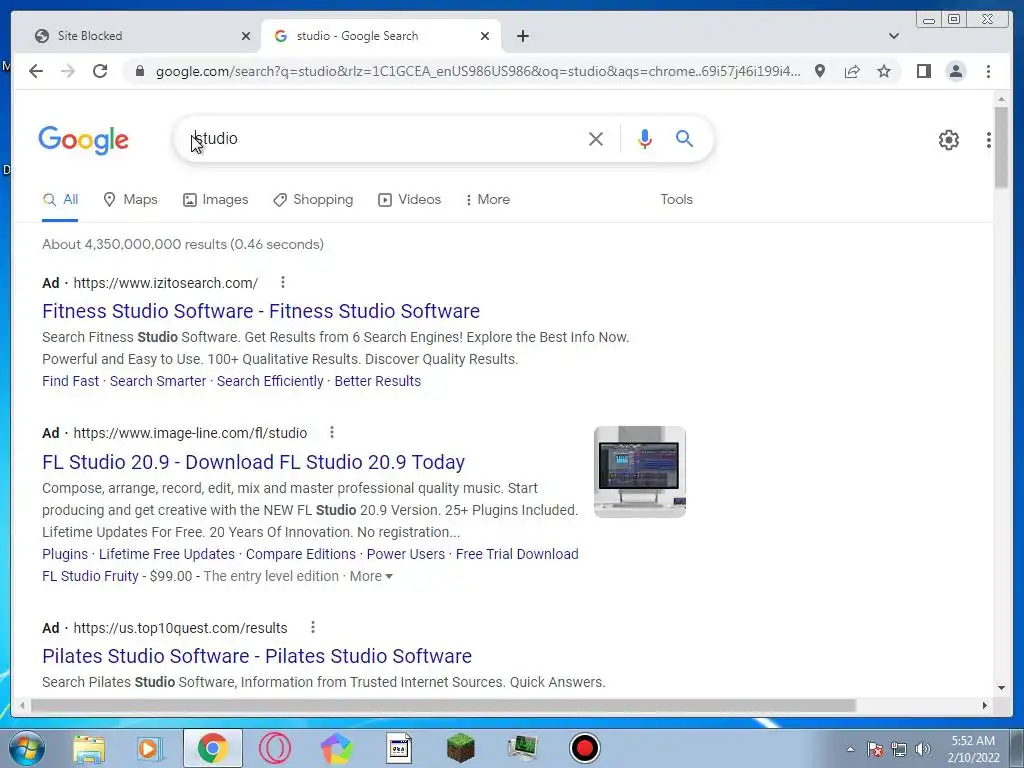The image size is (1024, 768).
Task: Click the vertical page scrollbar thumb
Action: tap(1001, 146)
